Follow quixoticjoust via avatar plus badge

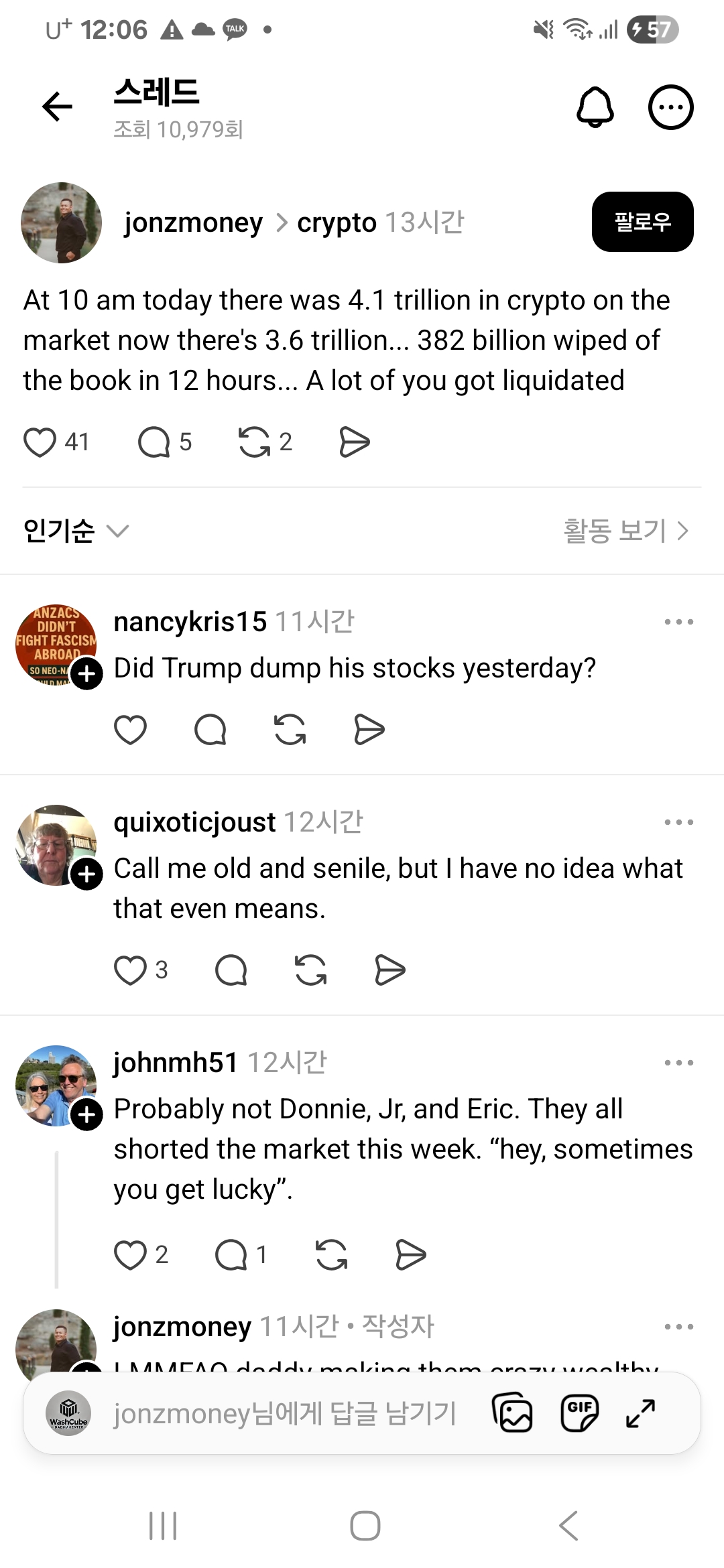click(87, 874)
